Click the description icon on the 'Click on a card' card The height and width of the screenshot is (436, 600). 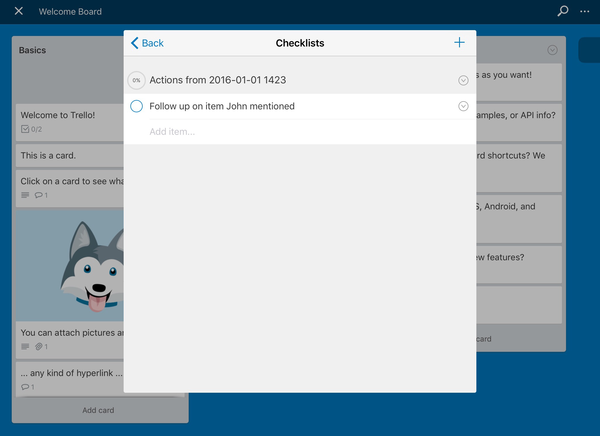pyautogui.click(x=25, y=195)
